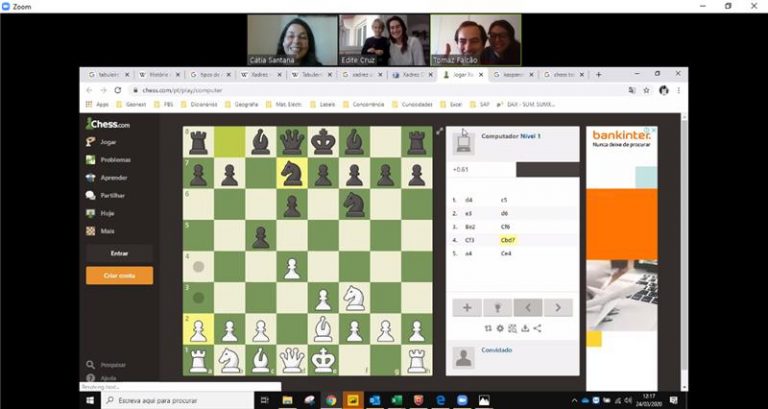
Task: Click the Entrar login button
Action: pos(119,254)
